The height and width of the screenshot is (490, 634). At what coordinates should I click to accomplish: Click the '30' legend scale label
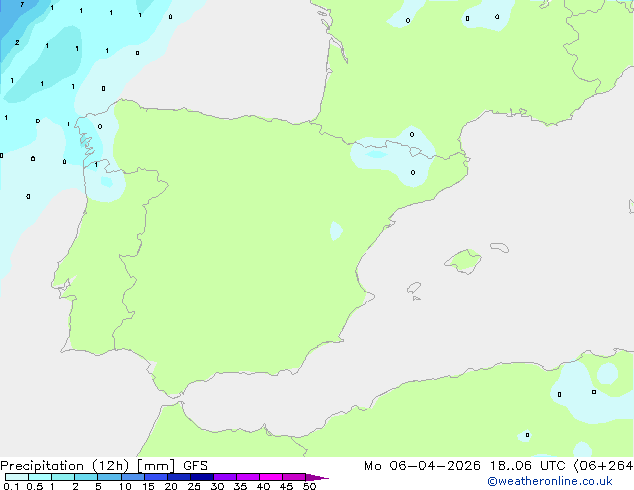tap(217, 486)
